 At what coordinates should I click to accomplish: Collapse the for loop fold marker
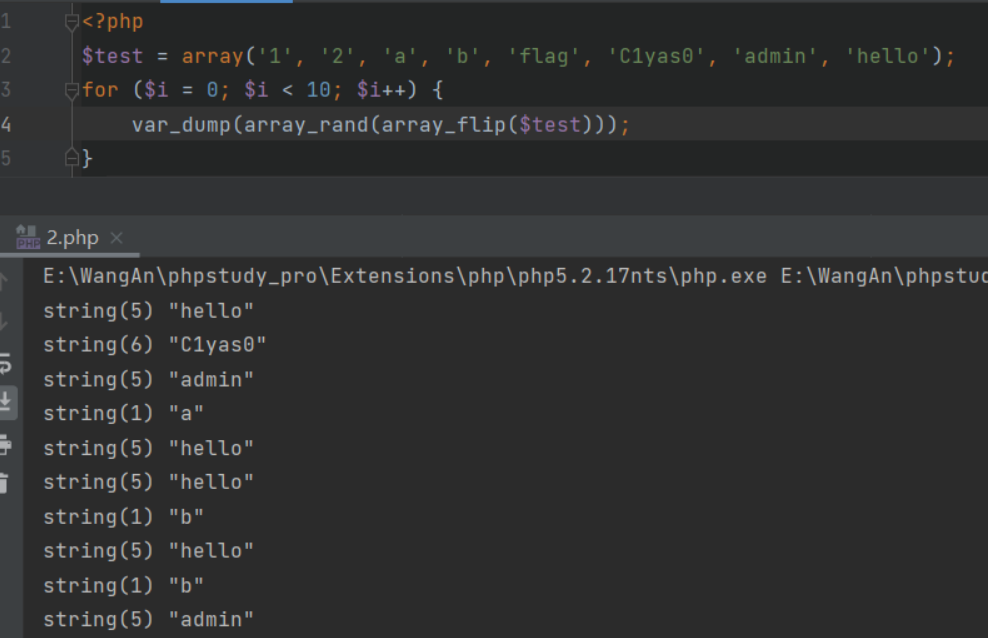pos(71,90)
